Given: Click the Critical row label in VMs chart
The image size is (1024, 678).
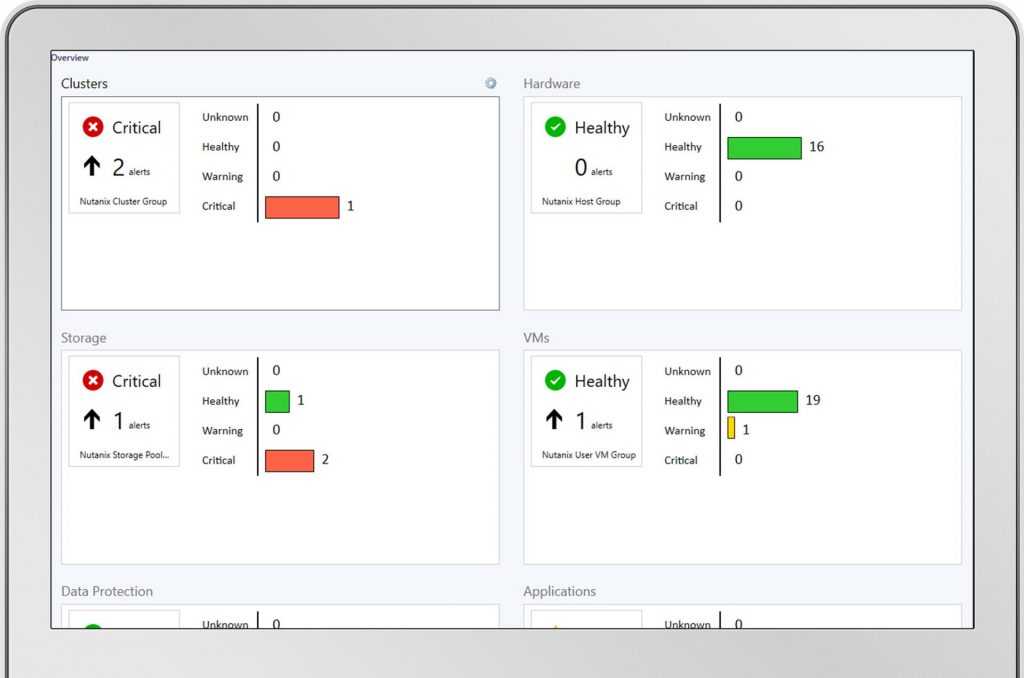Looking at the screenshot, I should (681, 460).
